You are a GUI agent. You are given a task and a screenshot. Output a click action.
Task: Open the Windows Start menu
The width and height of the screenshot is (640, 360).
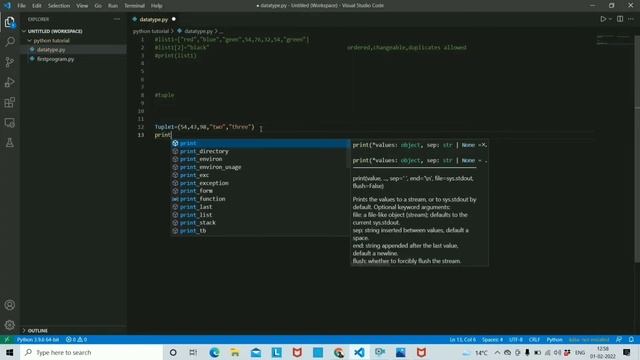coord(9,352)
